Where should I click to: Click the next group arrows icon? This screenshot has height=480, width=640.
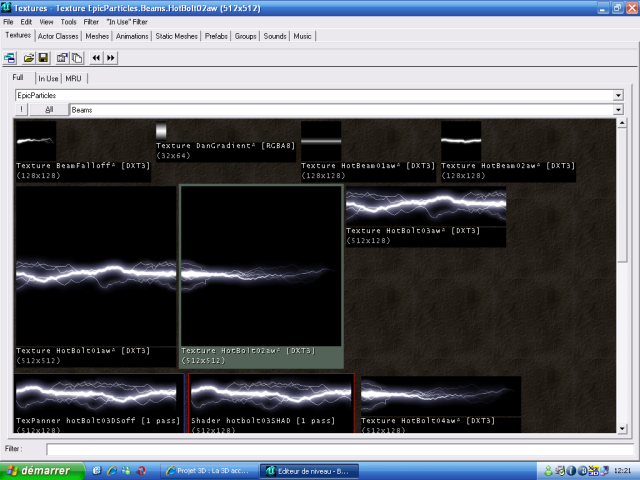click(111, 58)
